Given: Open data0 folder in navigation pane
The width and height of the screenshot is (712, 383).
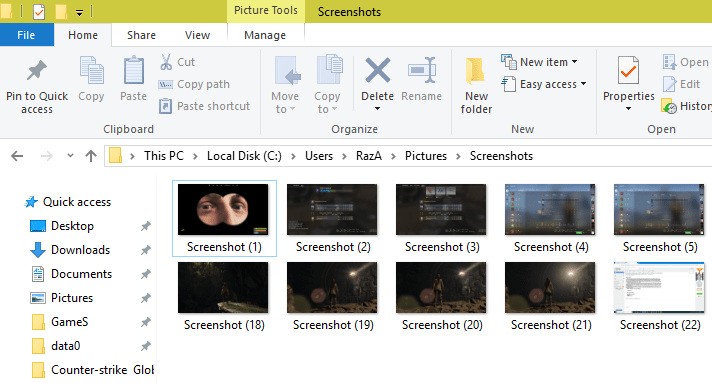Looking at the screenshot, I should coord(65,346).
